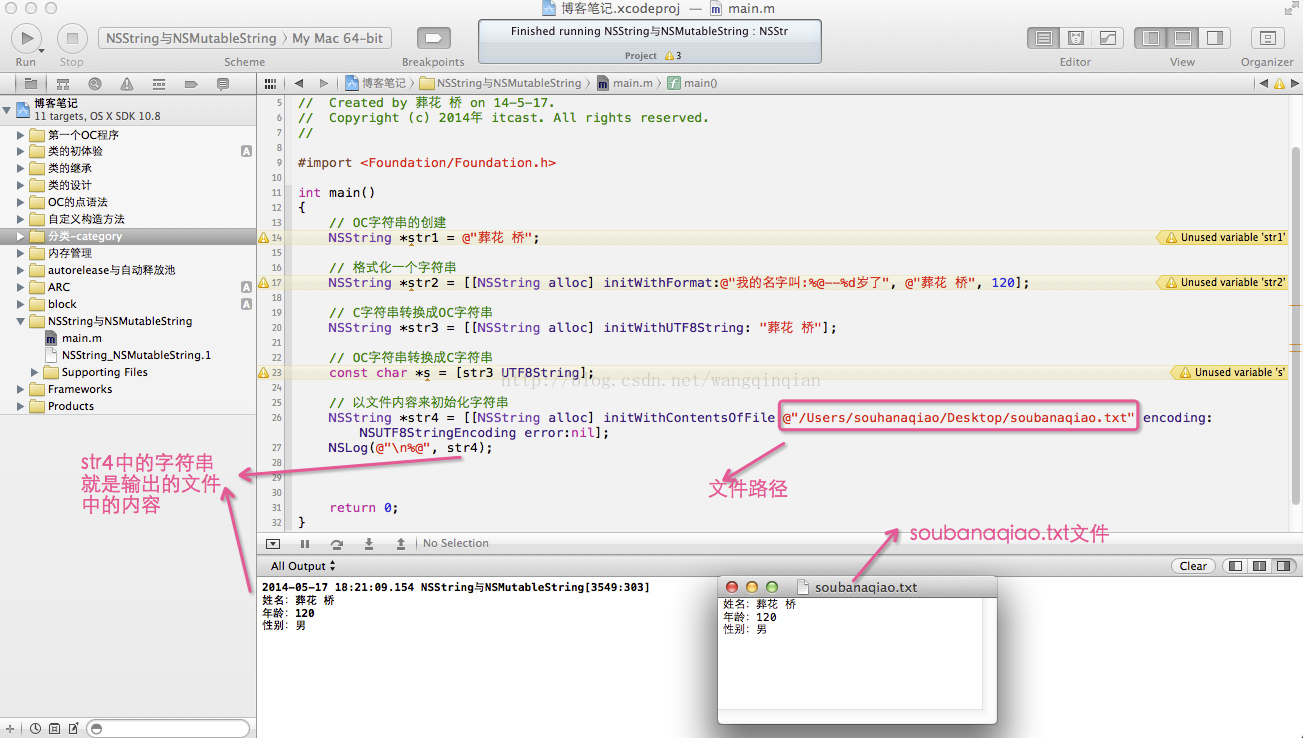Open the main() function jump bar menu

pyautogui.click(x=693, y=83)
